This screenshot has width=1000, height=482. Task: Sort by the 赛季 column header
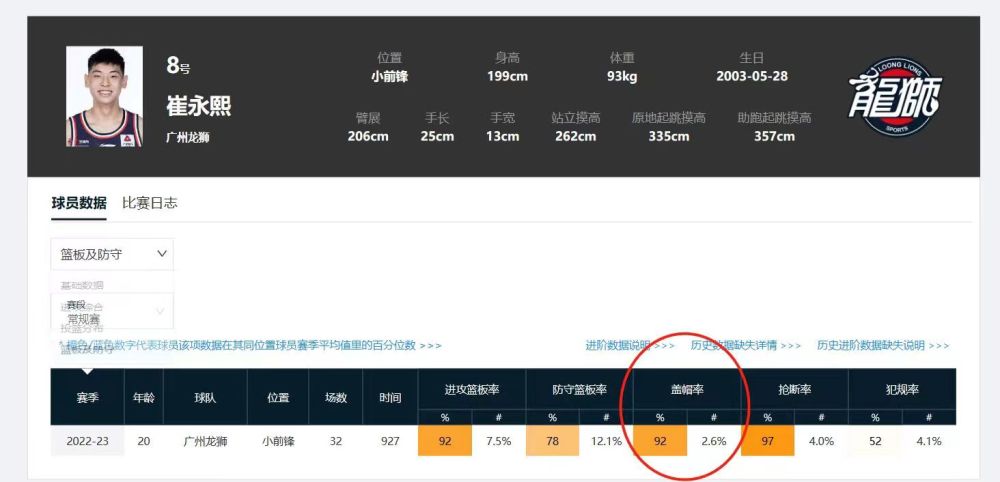coord(87,397)
